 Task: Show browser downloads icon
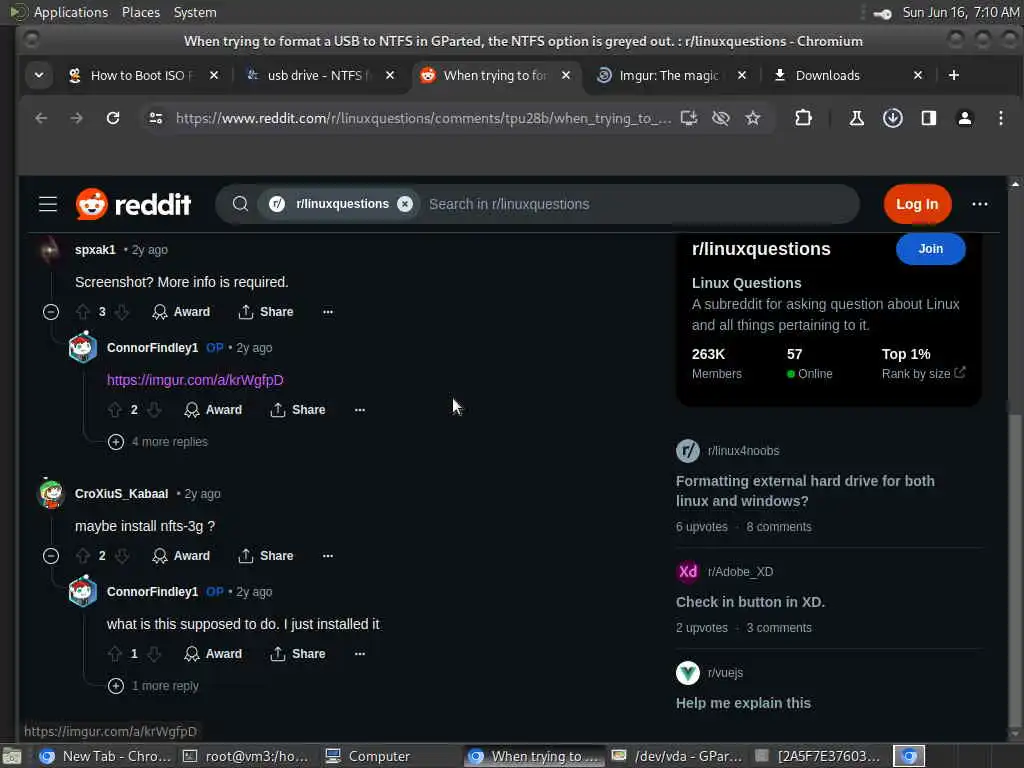(893, 118)
